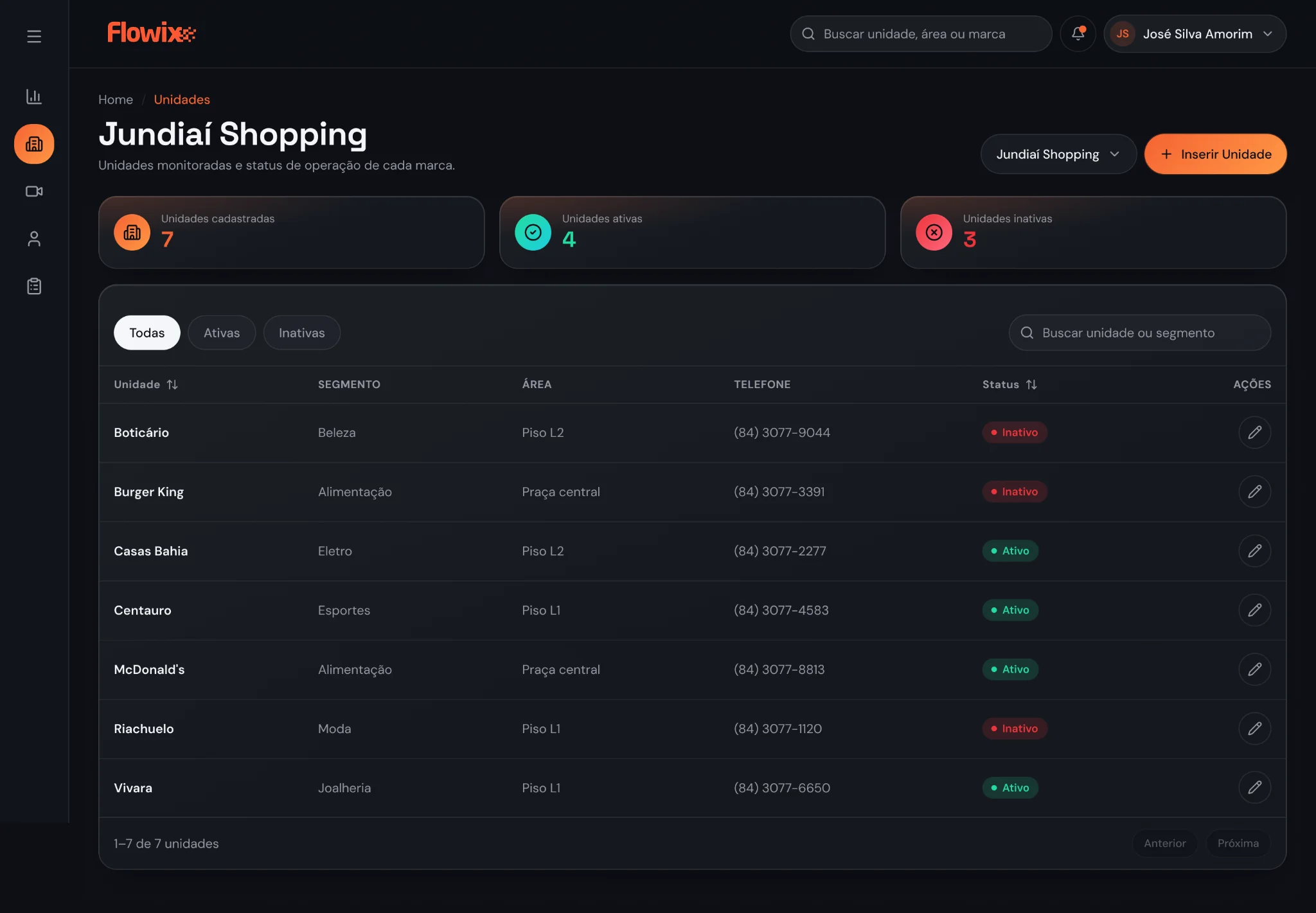Click the Casas Bahia Ativo status badge
Image resolution: width=1316 pixels, height=913 pixels.
pos(1010,551)
